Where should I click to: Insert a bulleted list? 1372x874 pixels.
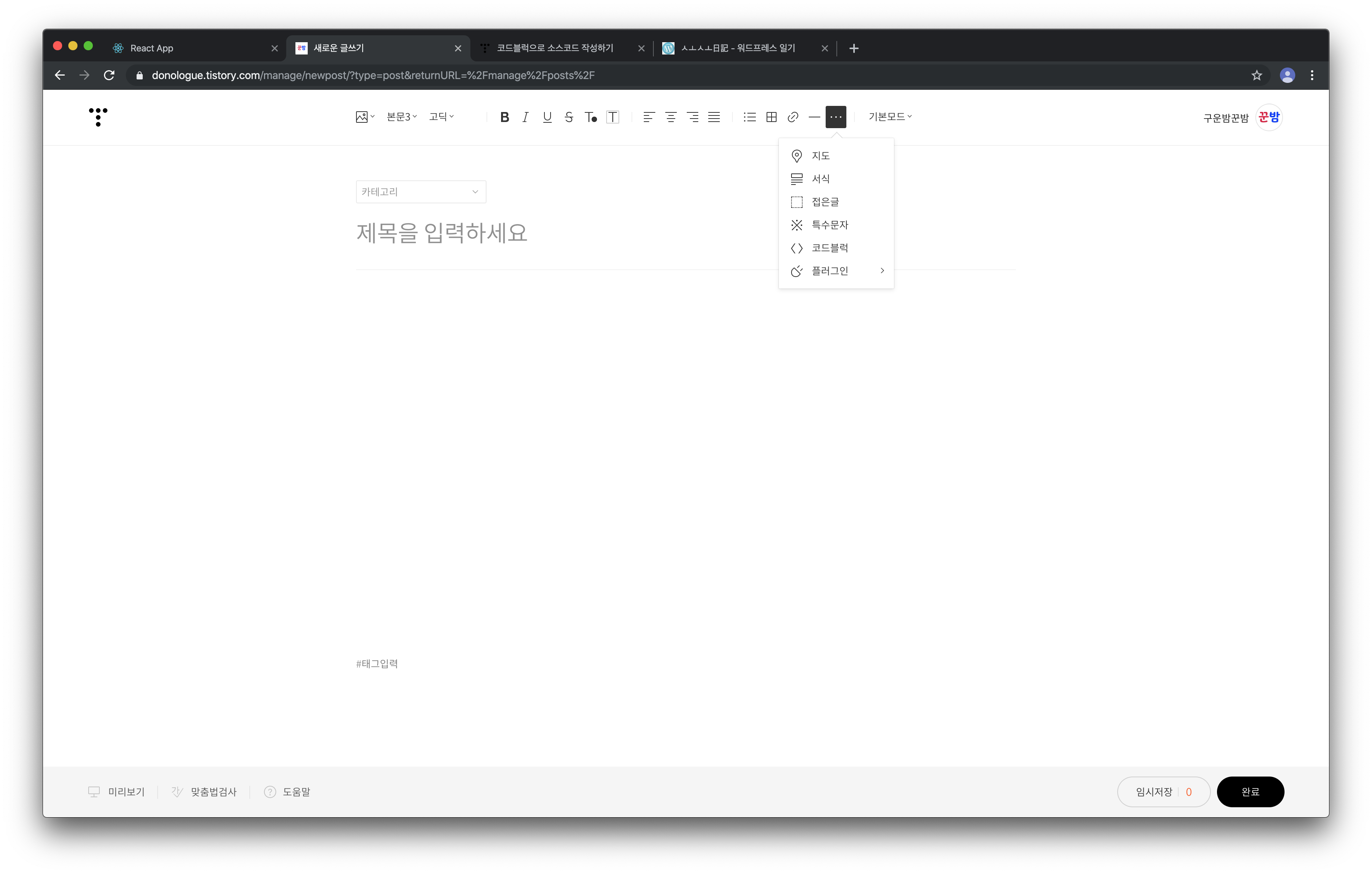click(x=750, y=117)
